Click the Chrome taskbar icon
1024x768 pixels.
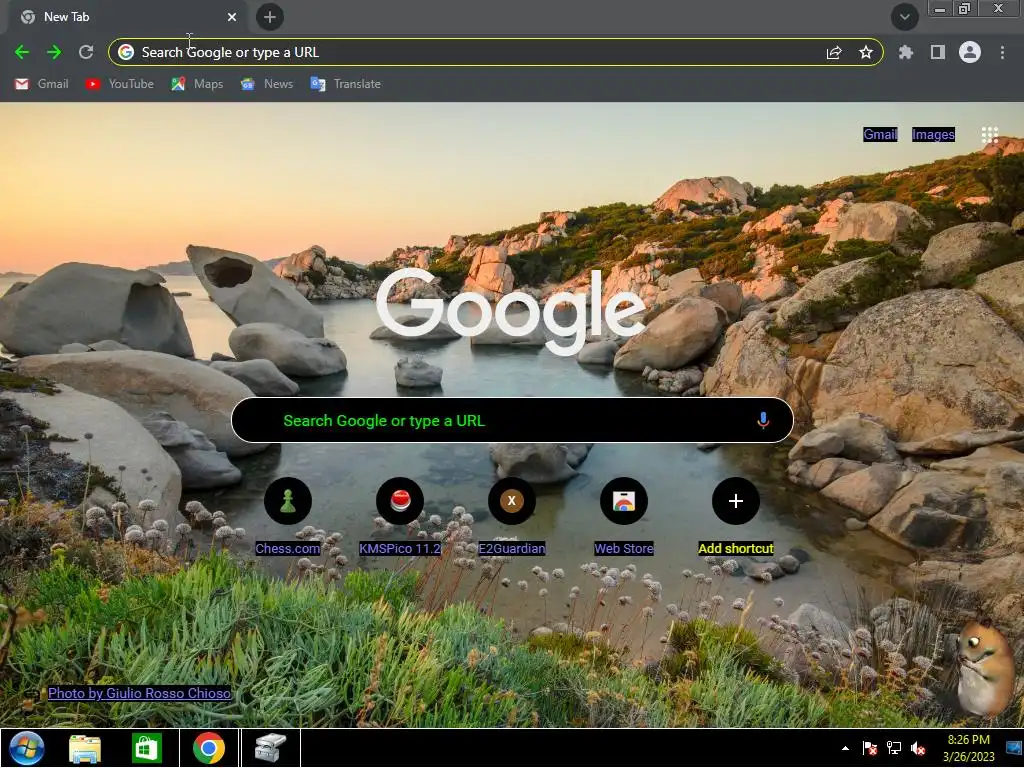click(x=209, y=748)
